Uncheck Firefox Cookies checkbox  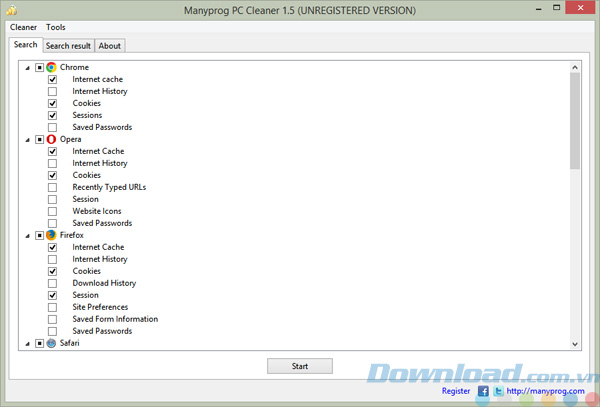pos(52,271)
